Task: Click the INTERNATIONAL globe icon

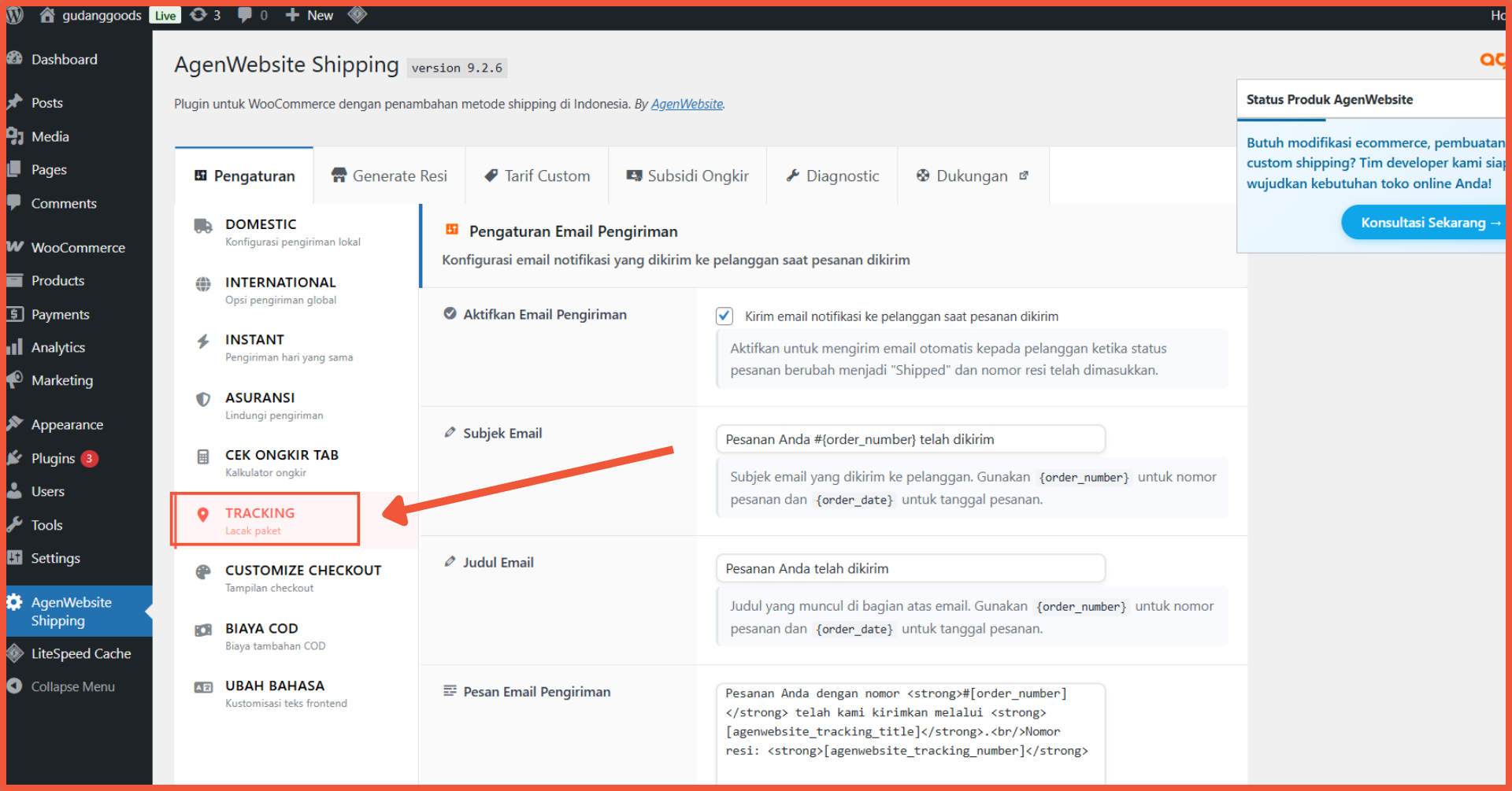Action: coord(203,284)
